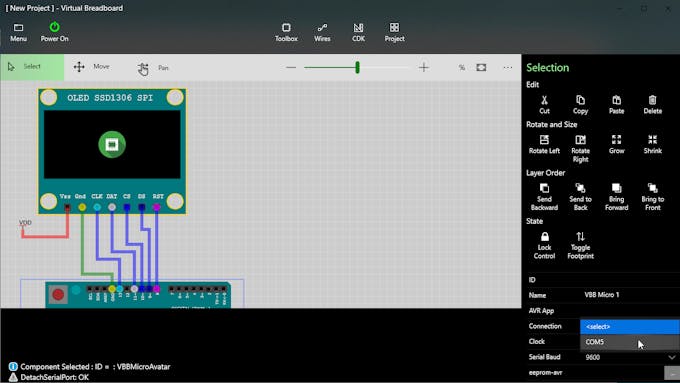This screenshot has width=680, height=383.
Task: Click the zoom out minus icon
Action: tap(291, 67)
